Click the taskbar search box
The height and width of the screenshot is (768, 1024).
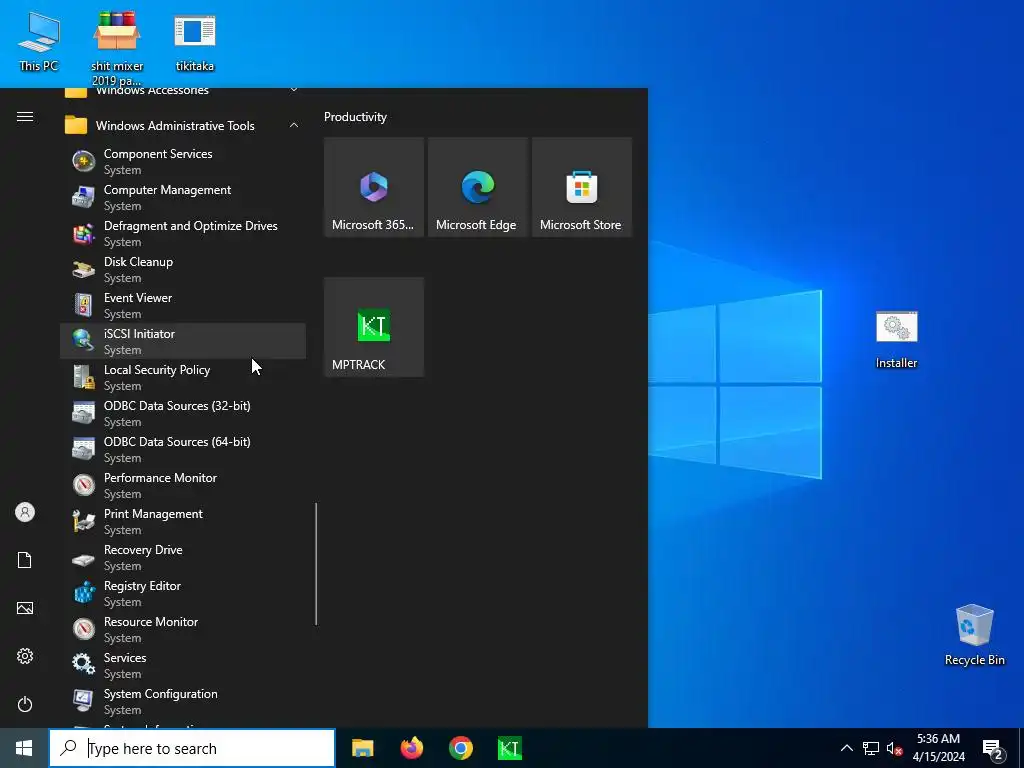tap(192, 748)
